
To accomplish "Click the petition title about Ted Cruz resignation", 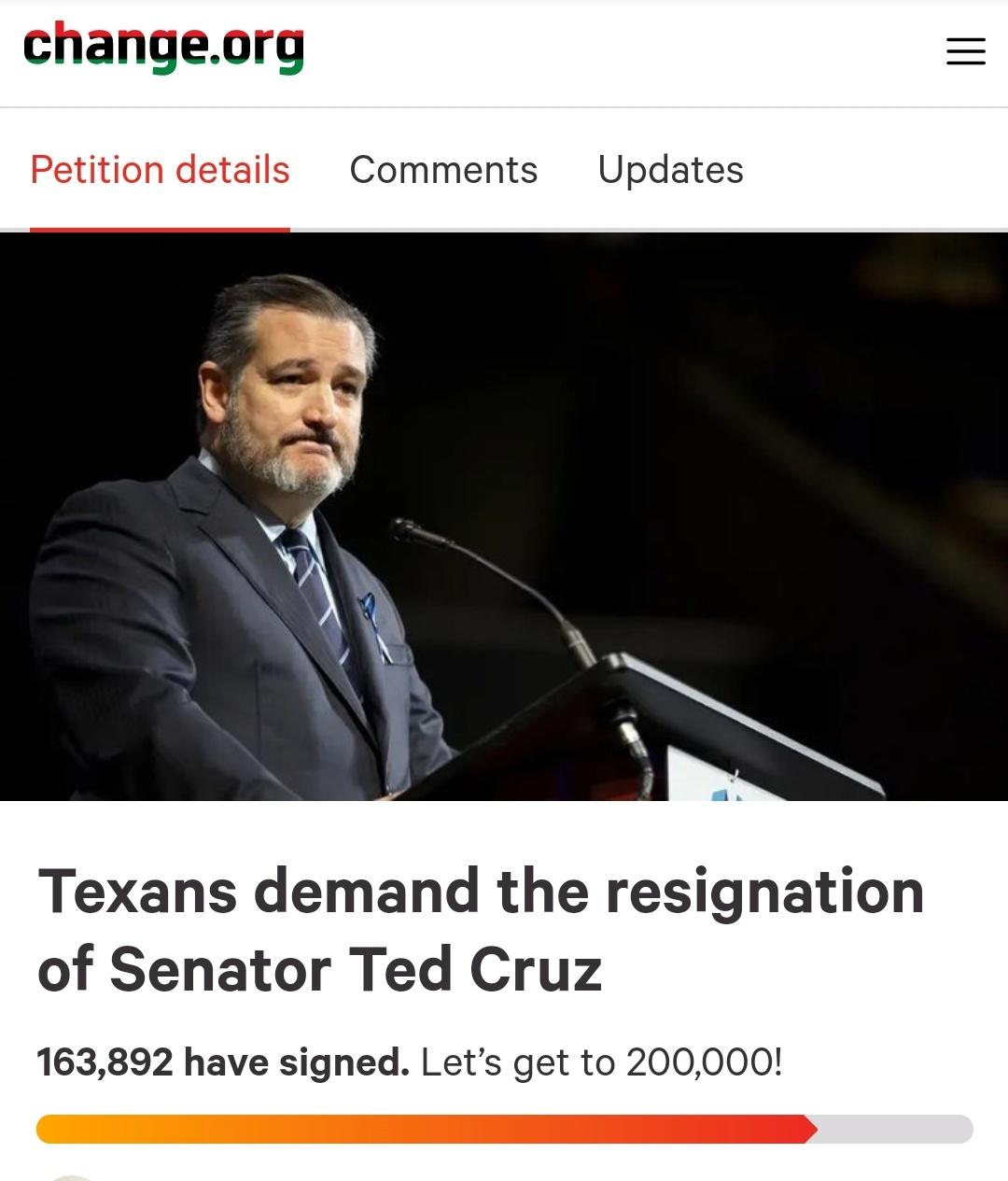I will point(481,929).
